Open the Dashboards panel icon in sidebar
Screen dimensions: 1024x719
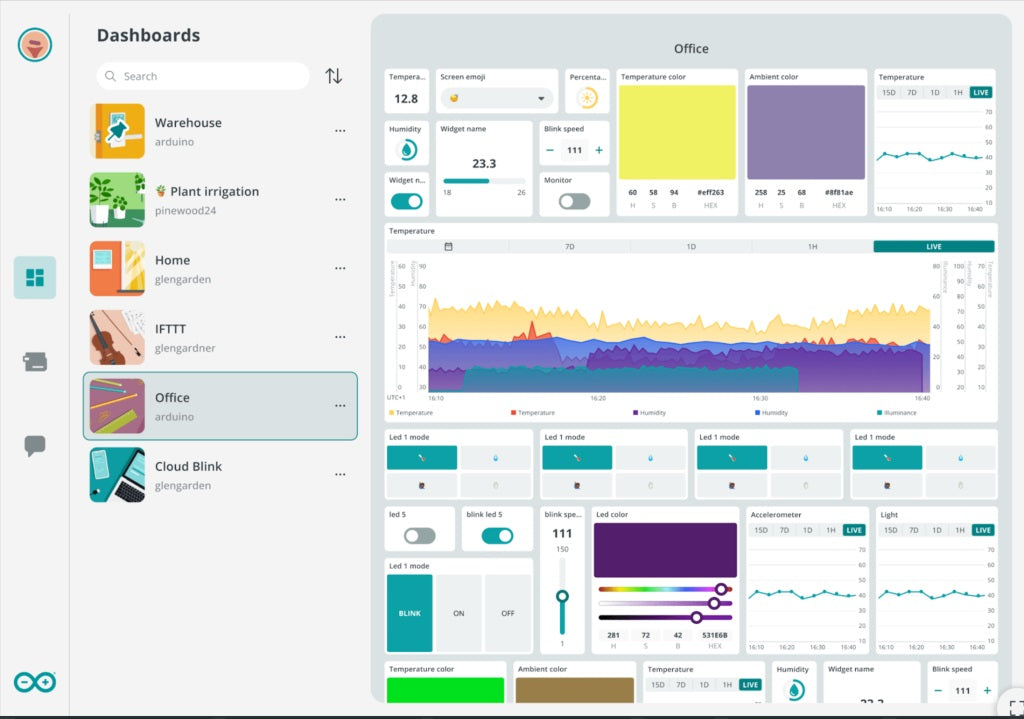34,277
